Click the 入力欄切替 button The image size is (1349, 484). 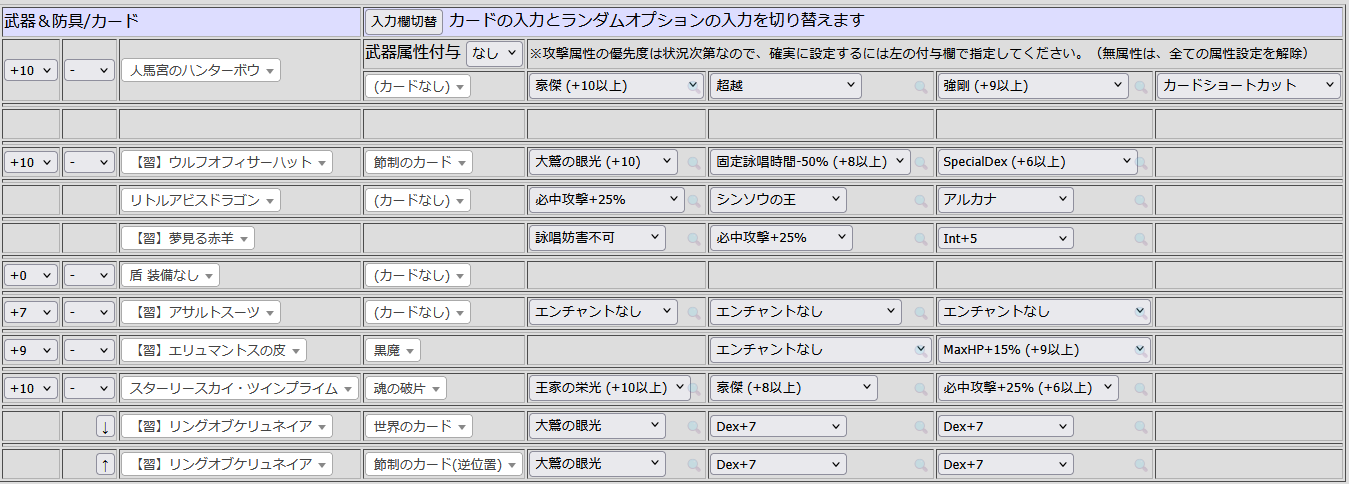pyautogui.click(x=403, y=22)
